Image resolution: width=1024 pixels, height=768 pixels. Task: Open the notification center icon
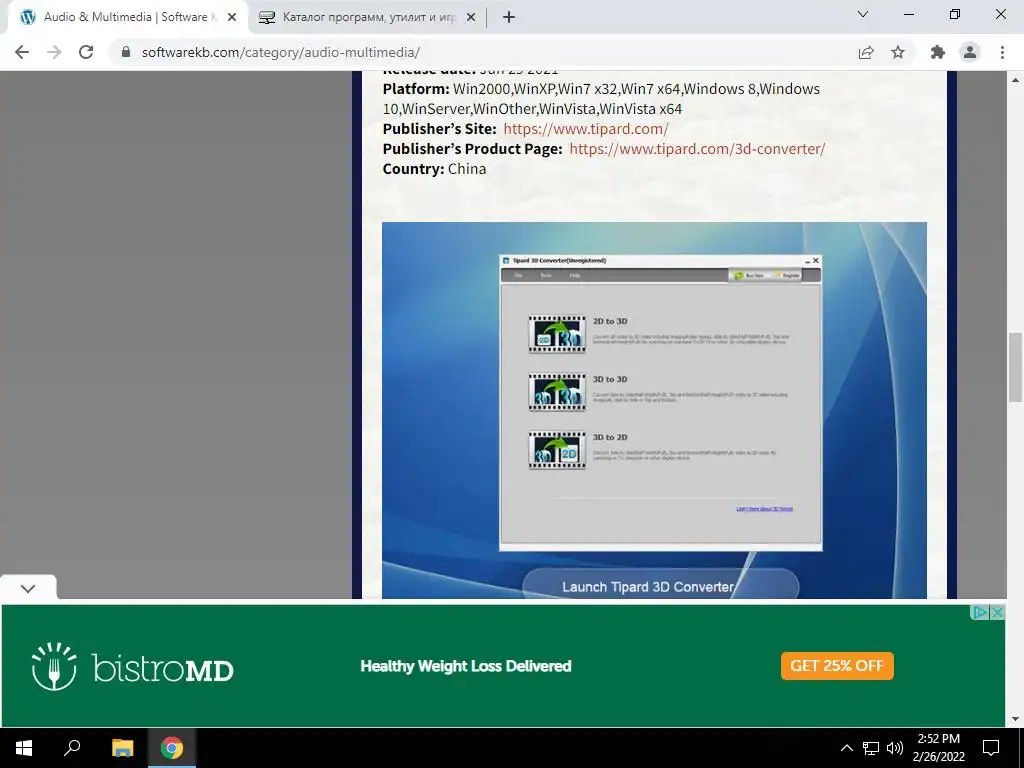[x=991, y=748]
